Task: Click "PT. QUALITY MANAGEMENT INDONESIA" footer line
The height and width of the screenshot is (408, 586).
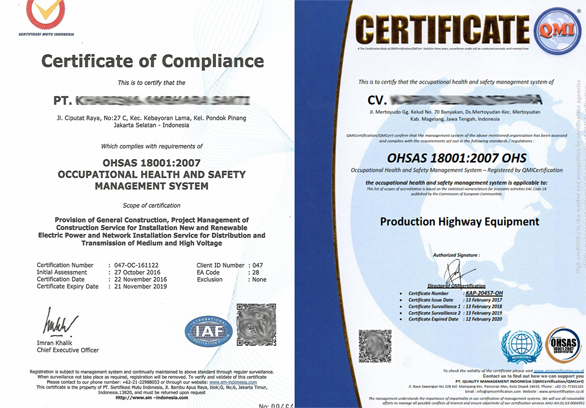Action: (519, 381)
